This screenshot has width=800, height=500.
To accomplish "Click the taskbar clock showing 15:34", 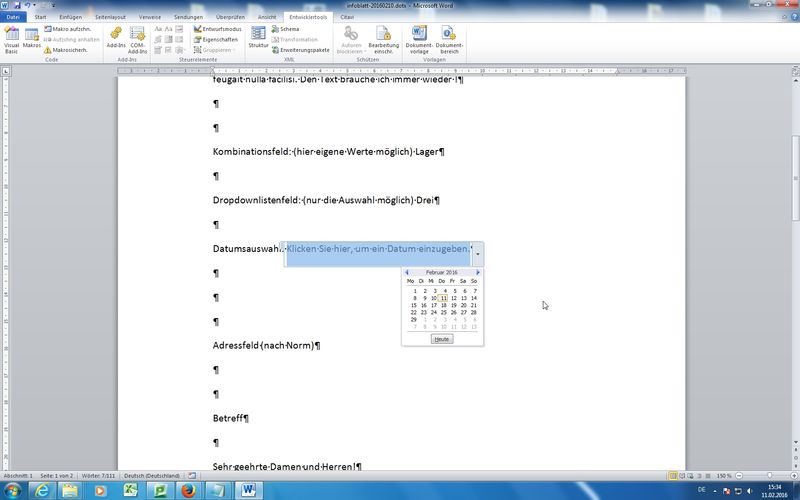I will pos(774,491).
